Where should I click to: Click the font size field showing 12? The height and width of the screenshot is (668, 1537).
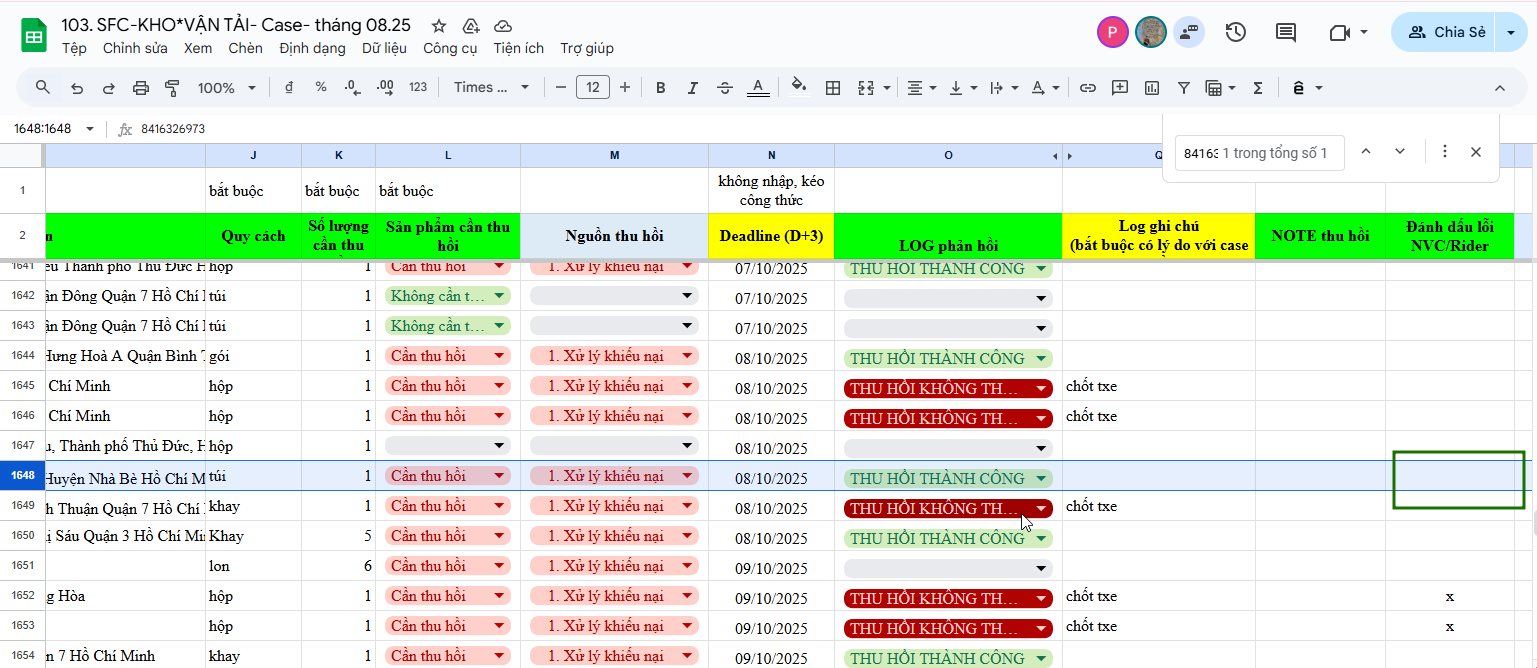click(593, 88)
